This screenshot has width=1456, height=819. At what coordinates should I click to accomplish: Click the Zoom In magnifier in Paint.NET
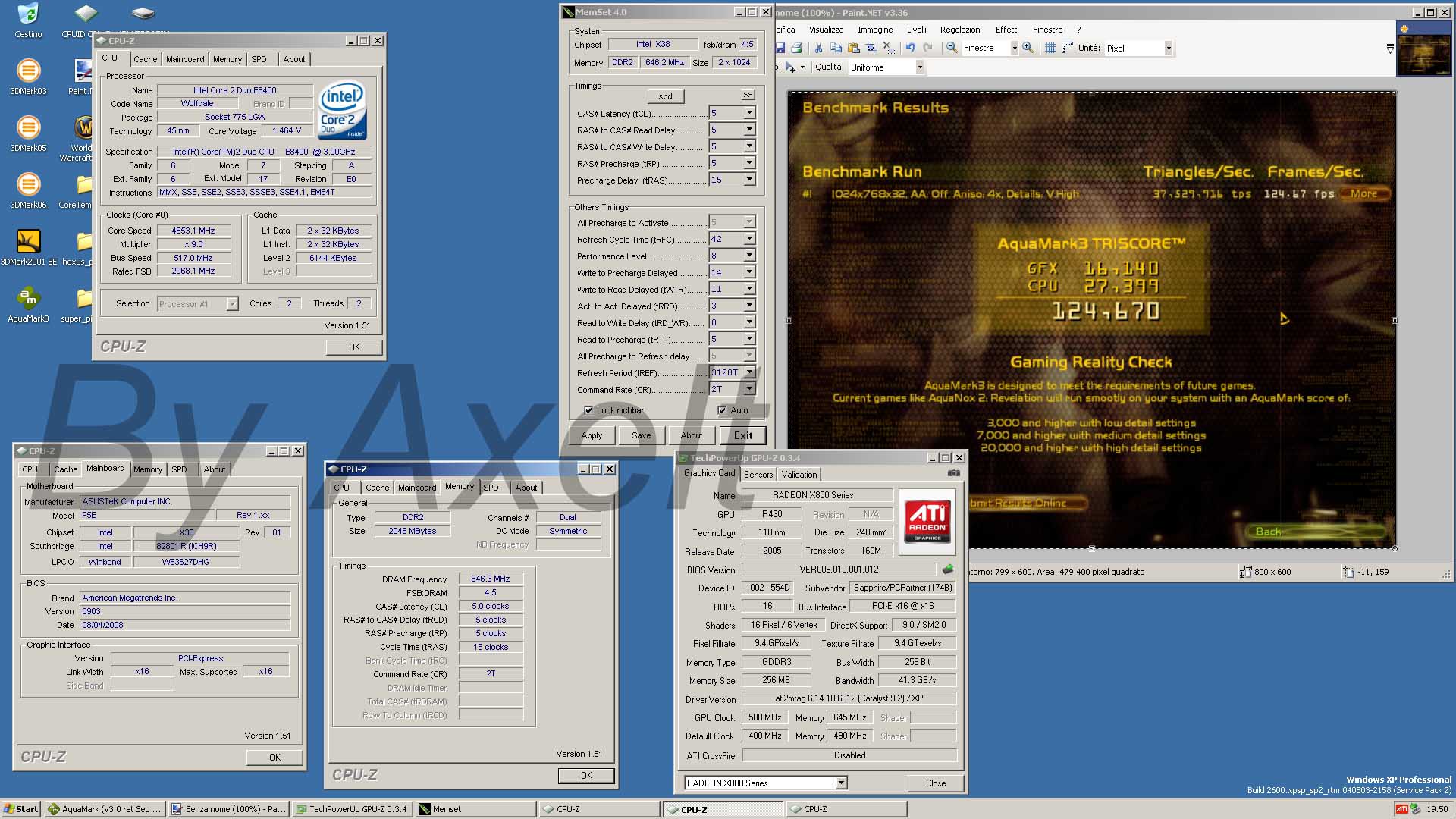pos(1028,48)
